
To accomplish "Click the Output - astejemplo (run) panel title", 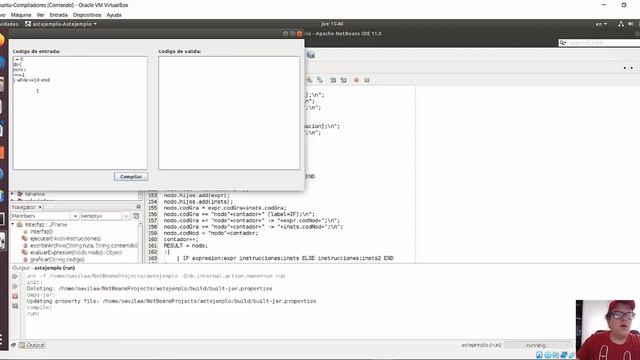I will [44, 268].
